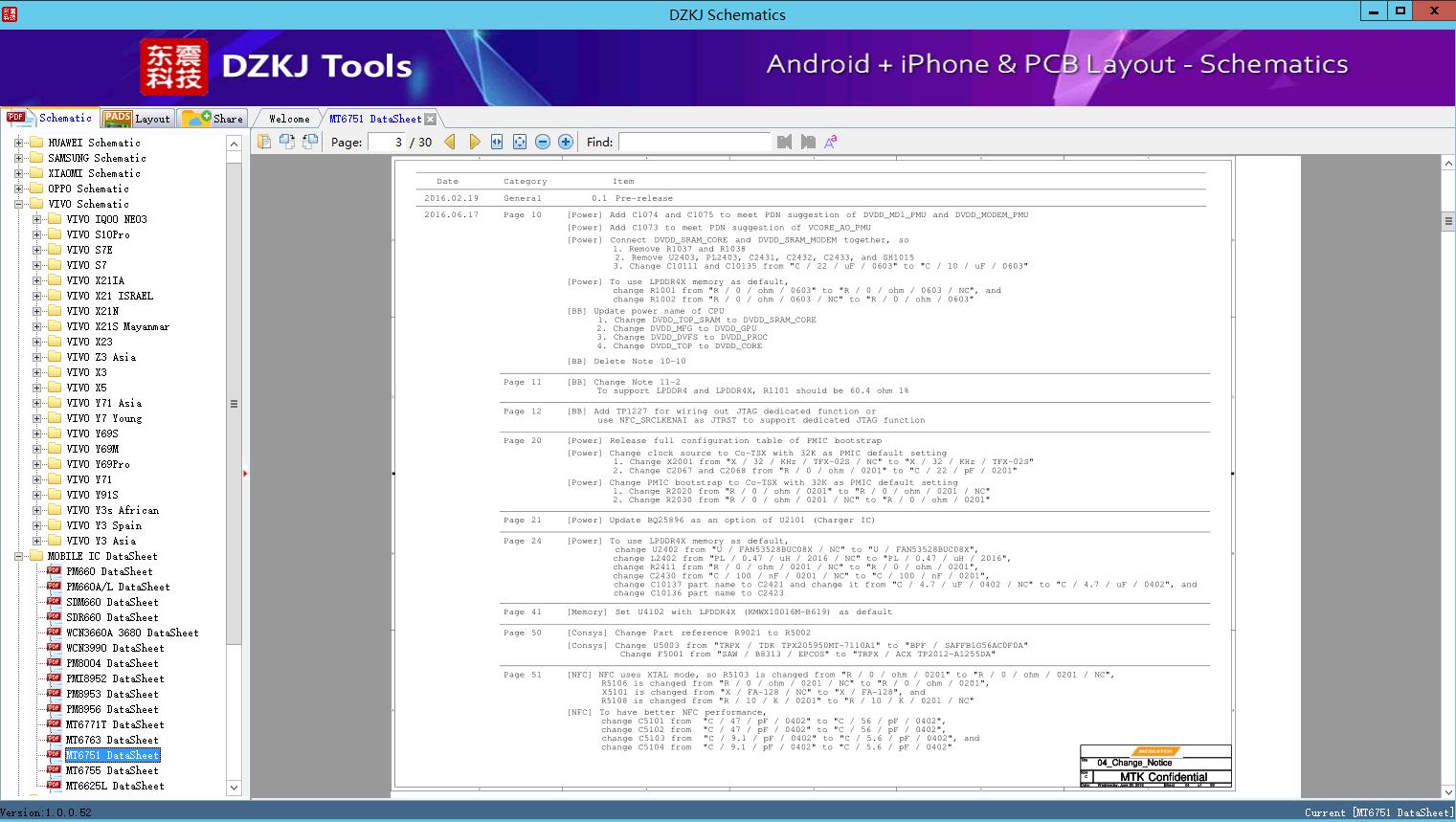This screenshot has height=822, width=1456.
Task: Zoom in on the datasheet
Action: (566, 142)
